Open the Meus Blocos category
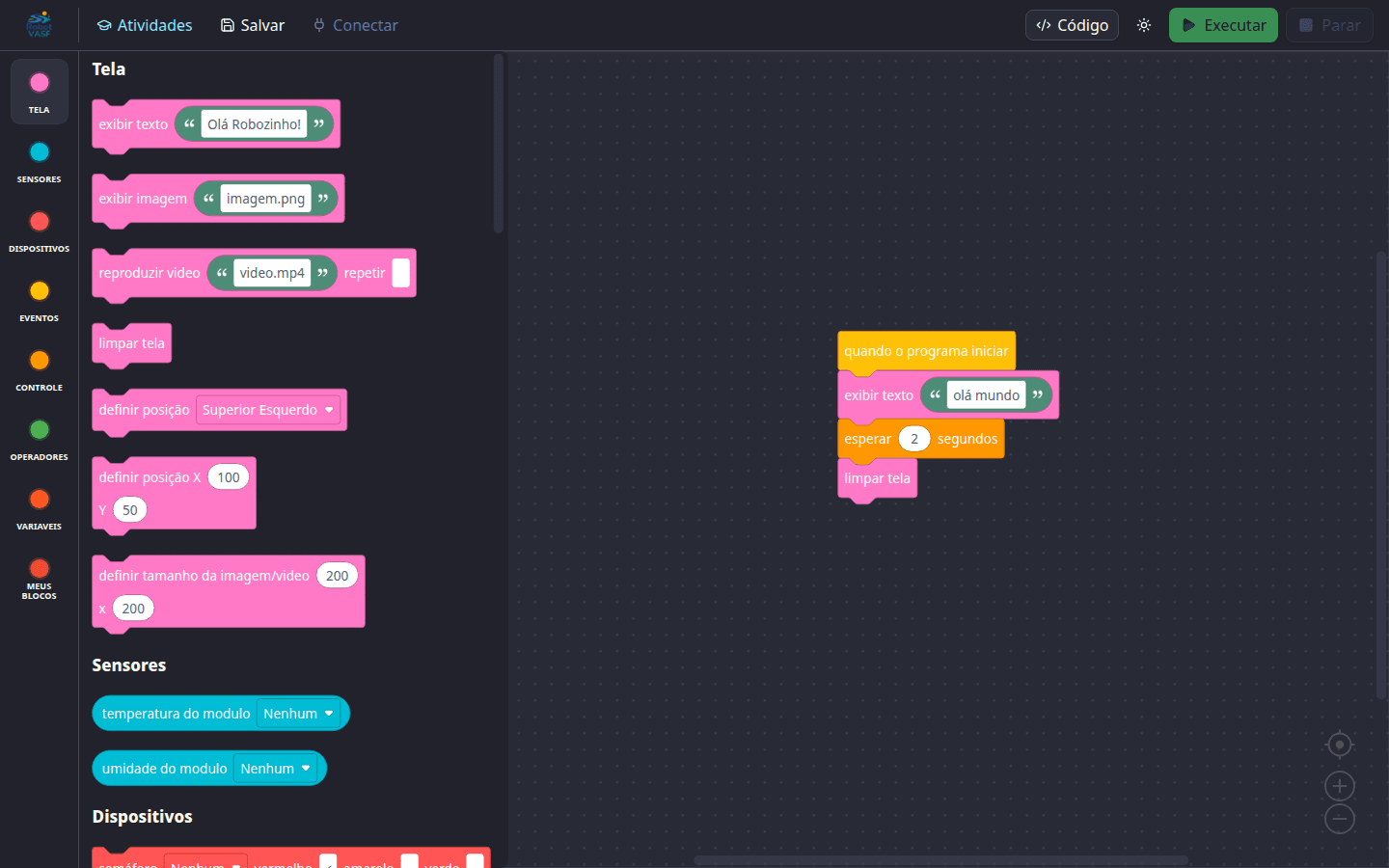 coord(40,578)
